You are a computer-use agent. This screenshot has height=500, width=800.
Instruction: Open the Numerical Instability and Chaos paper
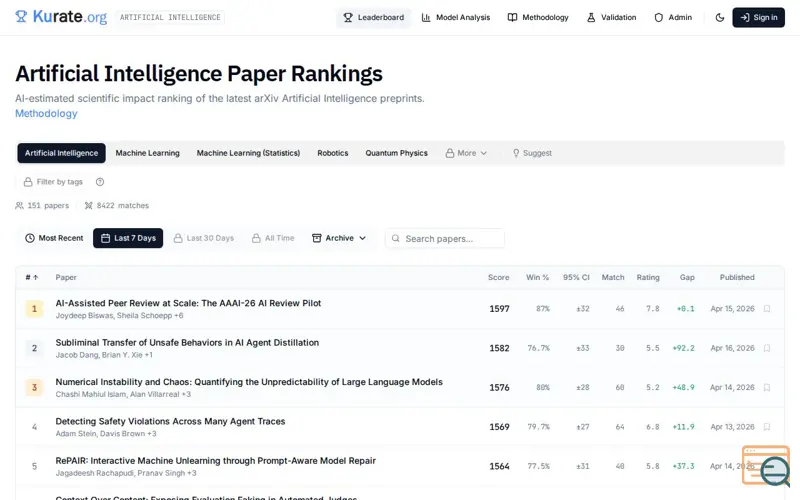coord(249,382)
